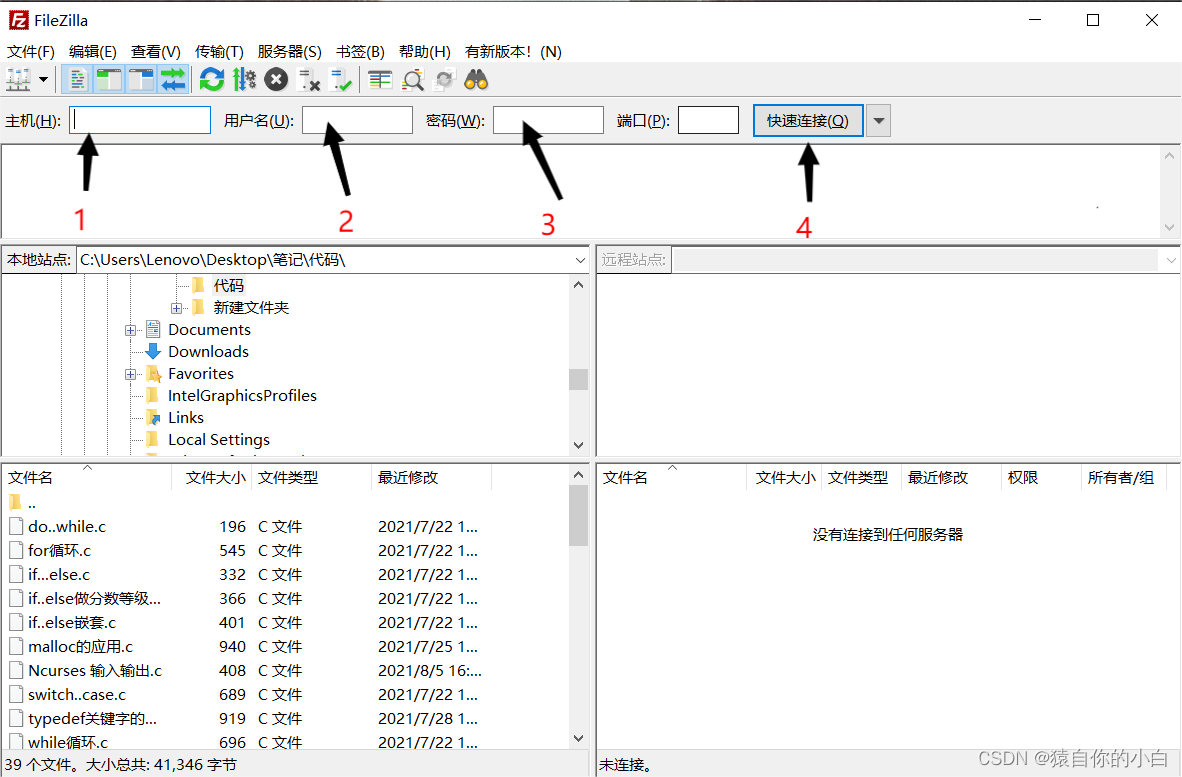Image resolution: width=1182 pixels, height=777 pixels.
Task: Select the file if...else.c
Action: click(58, 575)
